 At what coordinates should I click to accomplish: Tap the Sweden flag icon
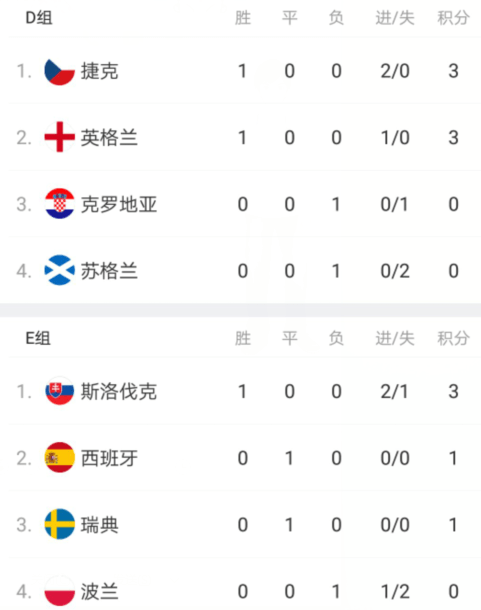[x=60, y=524]
